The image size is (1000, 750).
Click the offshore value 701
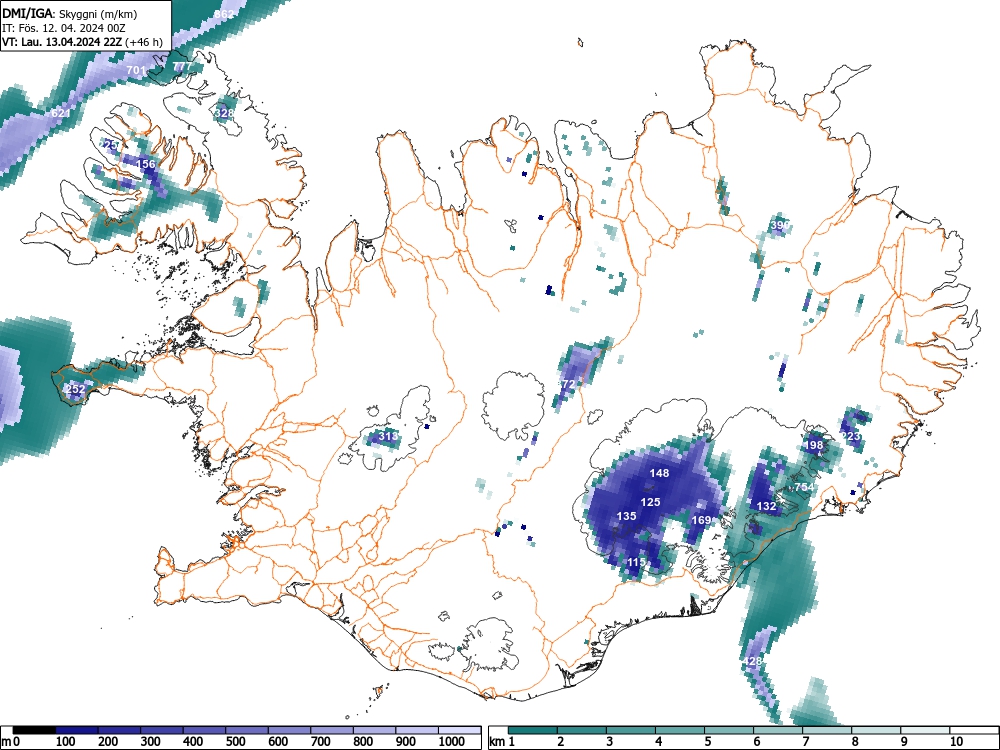tap(136, 70)
